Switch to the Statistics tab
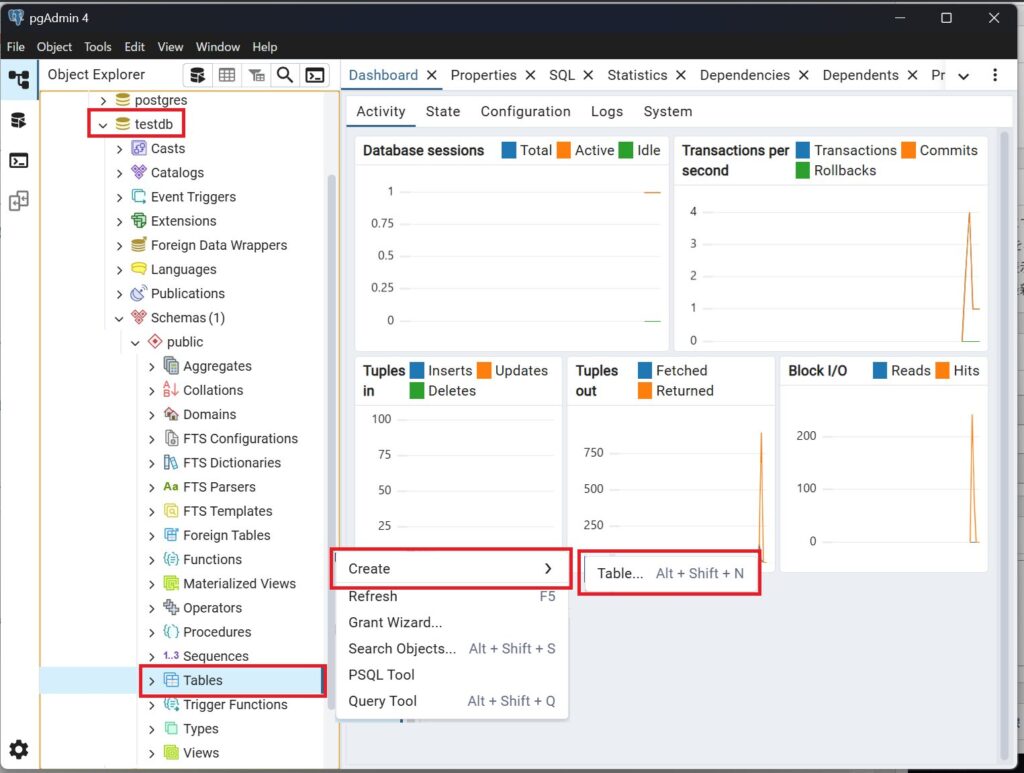Screen dimensions: 1024x773 tap(637, 75)
